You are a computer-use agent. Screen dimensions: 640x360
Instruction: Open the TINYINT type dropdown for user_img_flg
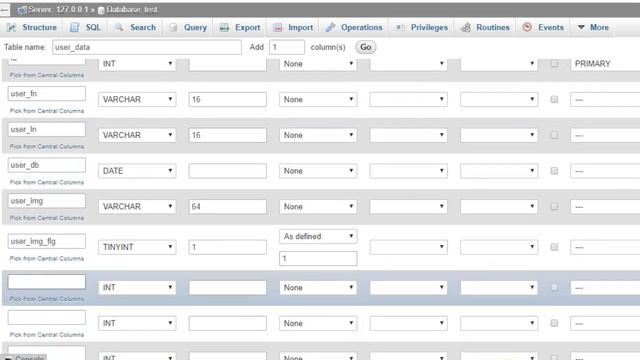[137, 247]
